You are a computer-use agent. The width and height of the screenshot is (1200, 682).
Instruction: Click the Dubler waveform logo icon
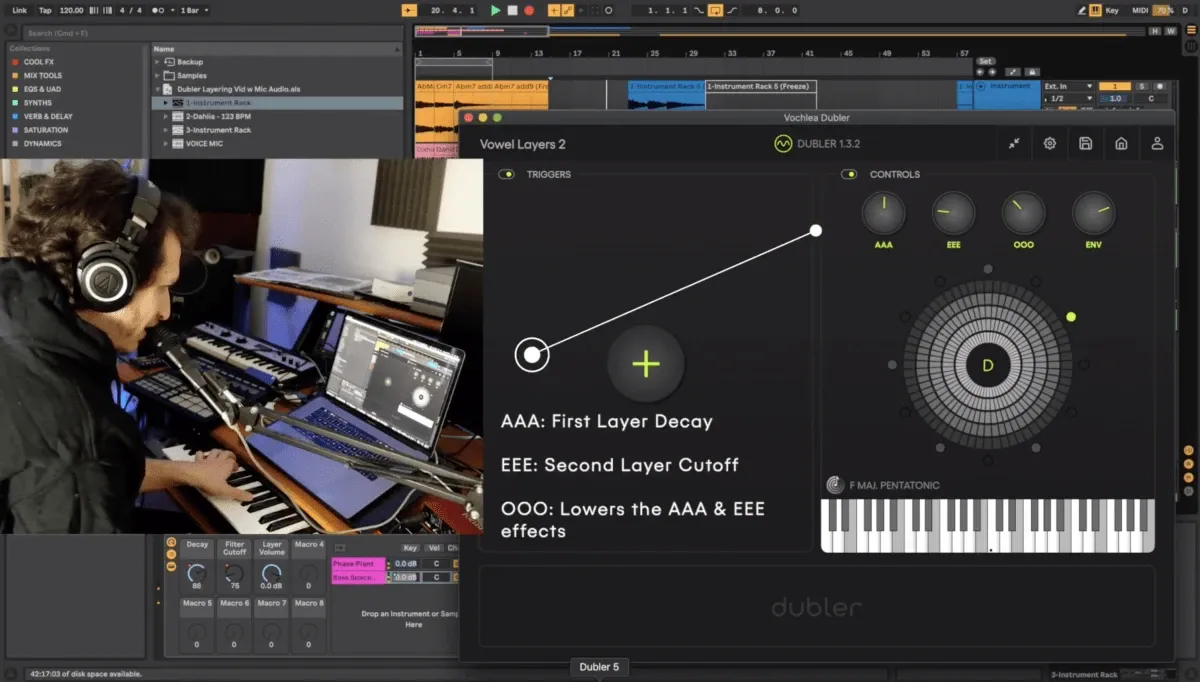click(783, 144)
